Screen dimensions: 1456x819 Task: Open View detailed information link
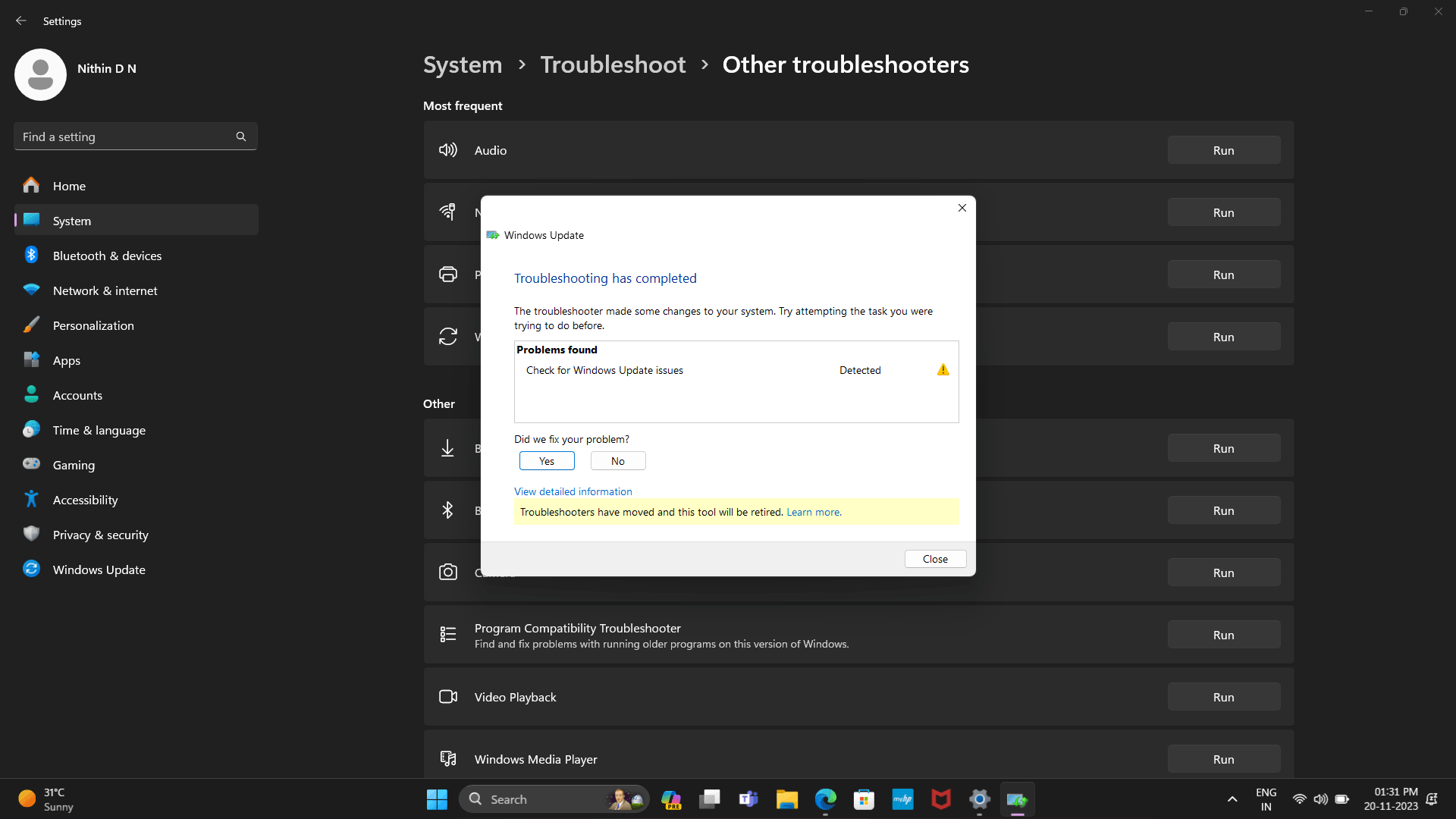point(573,491)
